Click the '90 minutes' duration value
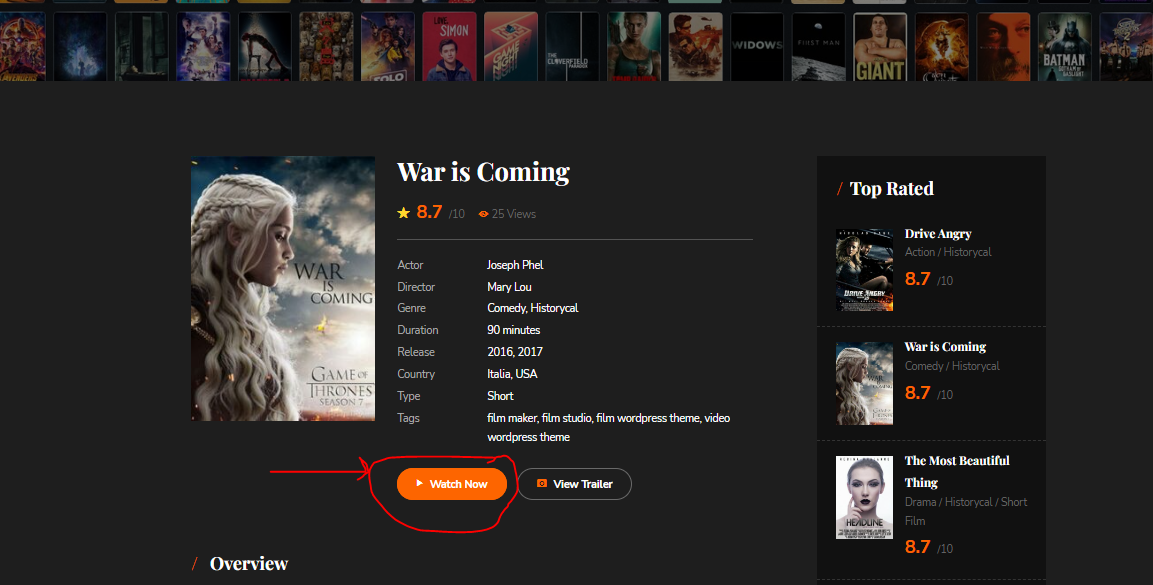This screenshot has height=585, width=1153. (513, 330)
